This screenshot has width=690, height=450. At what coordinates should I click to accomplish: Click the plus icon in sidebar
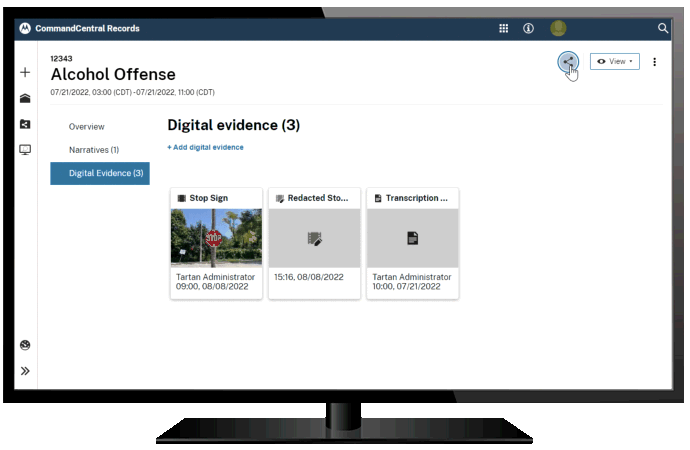(x=25, y=72)
